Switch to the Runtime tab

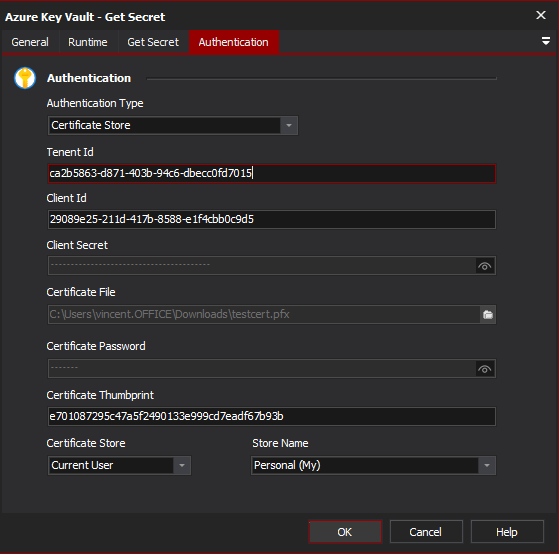(x=88, y=42)
